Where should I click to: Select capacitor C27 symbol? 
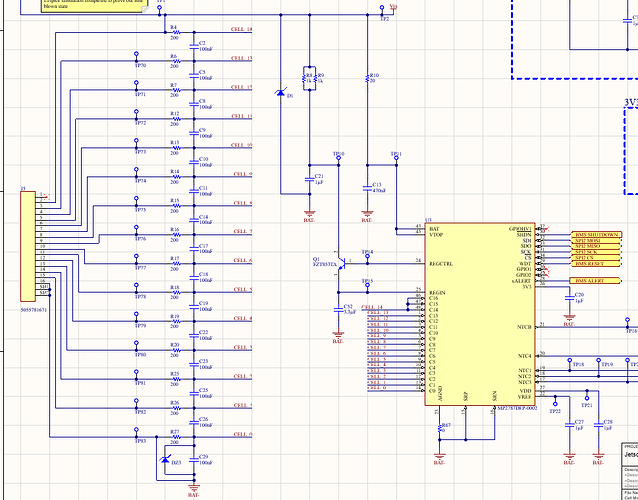tap(570, 425)
